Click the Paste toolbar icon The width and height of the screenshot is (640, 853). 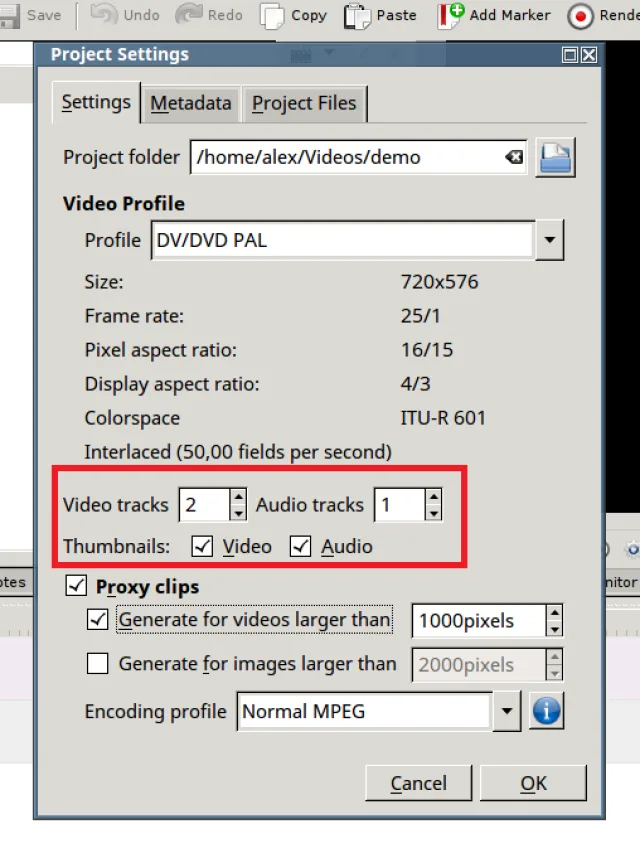[x=357, y=16]
